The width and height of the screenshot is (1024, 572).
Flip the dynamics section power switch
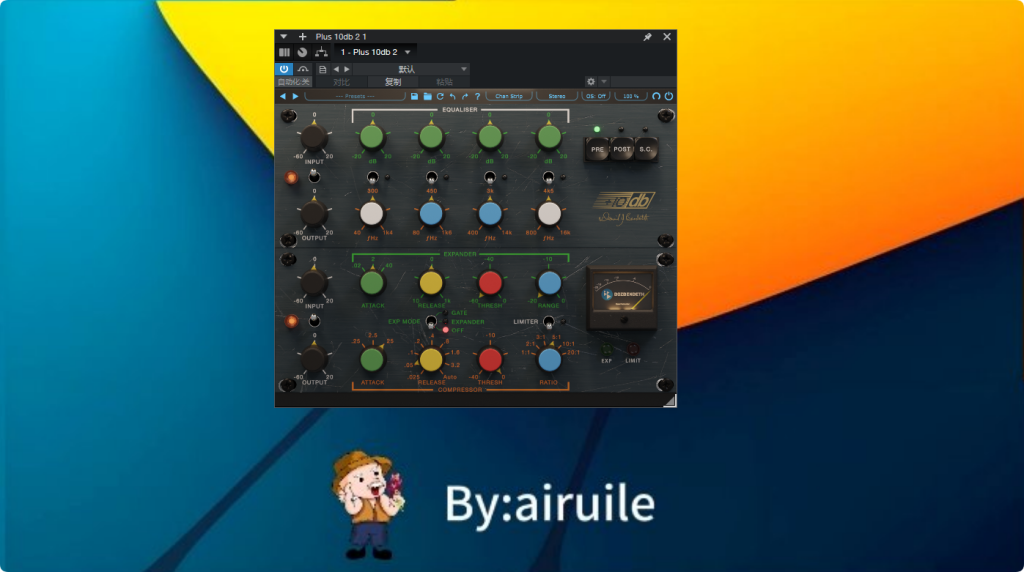pyautogui.click(x=314, y=321)
